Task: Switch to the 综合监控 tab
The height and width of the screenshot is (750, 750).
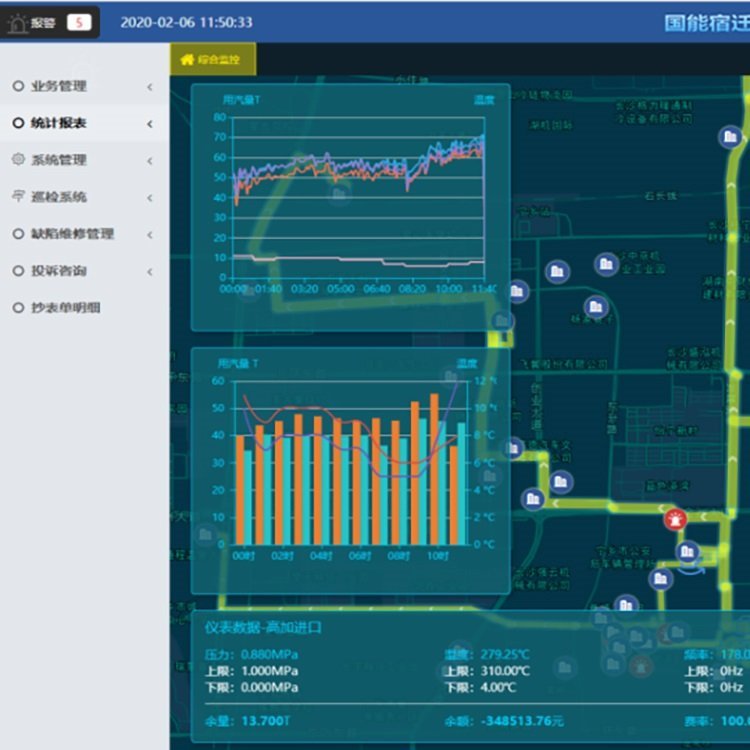Action: coord(212,60)
